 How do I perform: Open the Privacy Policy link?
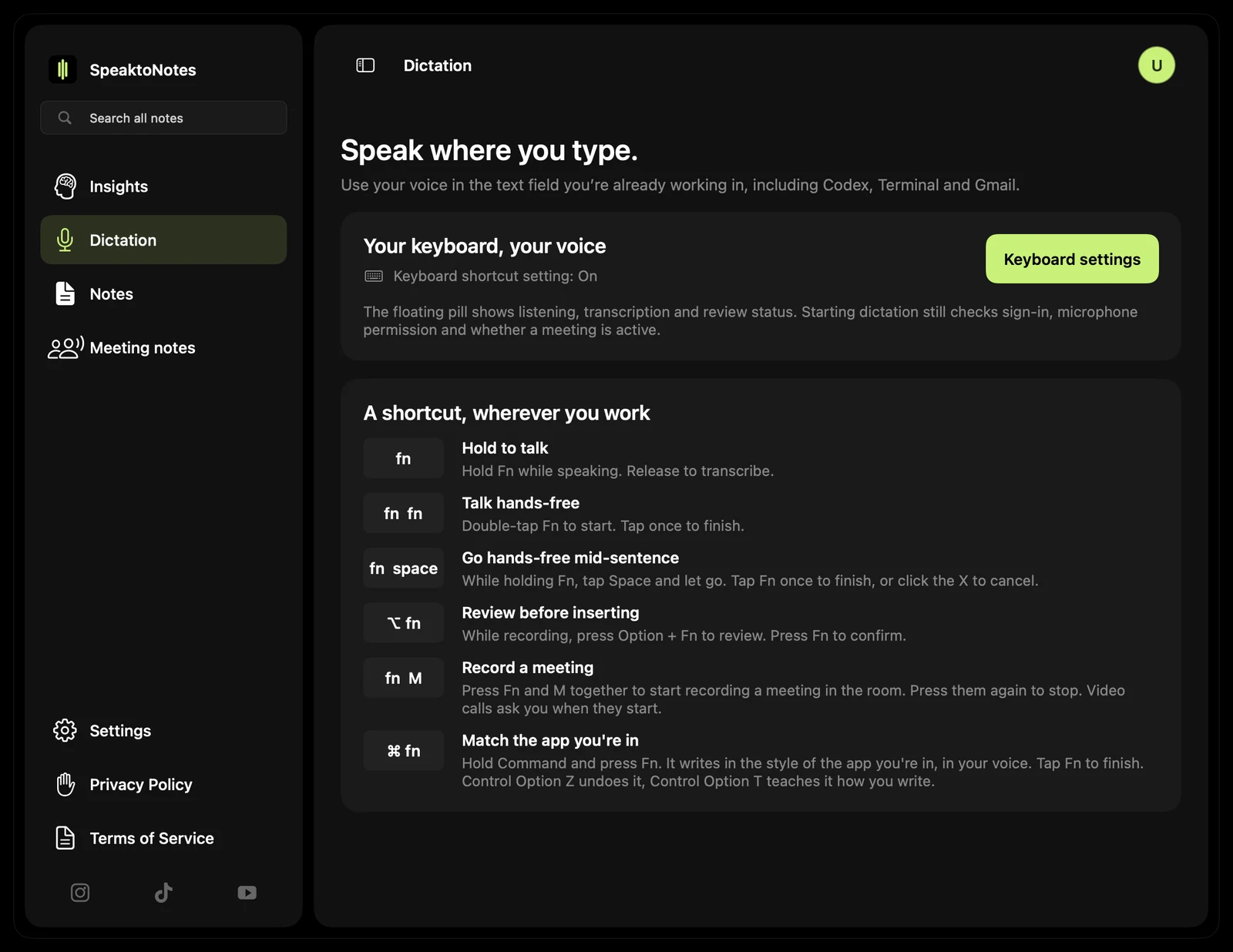pyautogui.click(x=163, y=784)
